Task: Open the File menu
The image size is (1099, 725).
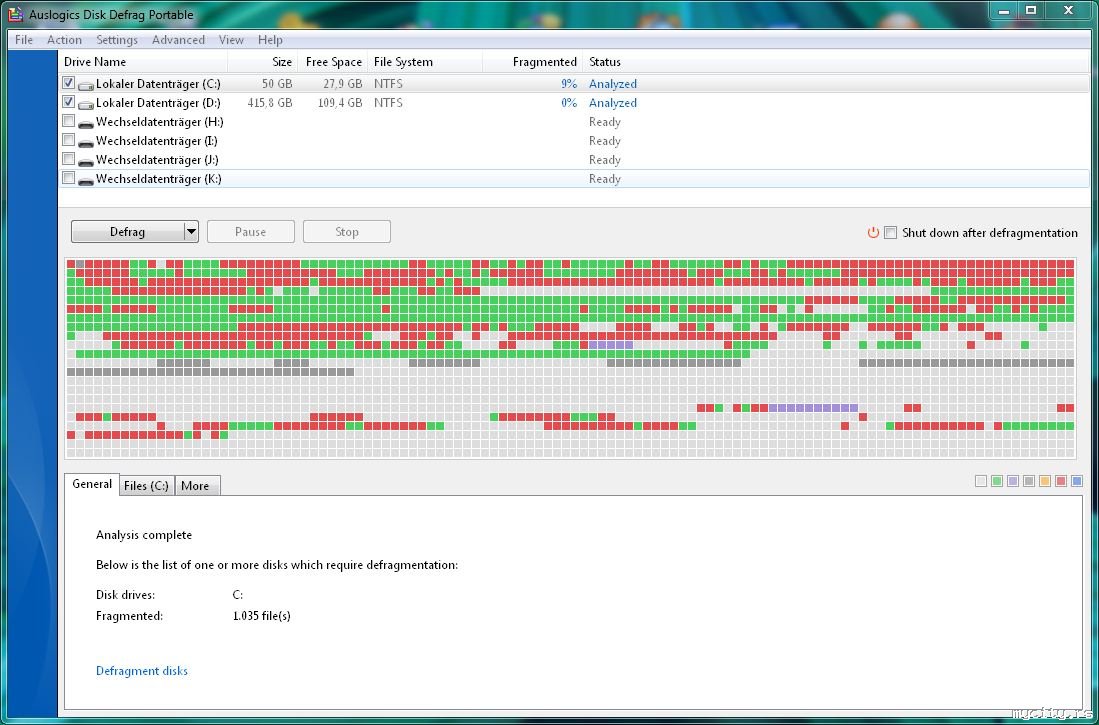Action: tap(24, 40)
